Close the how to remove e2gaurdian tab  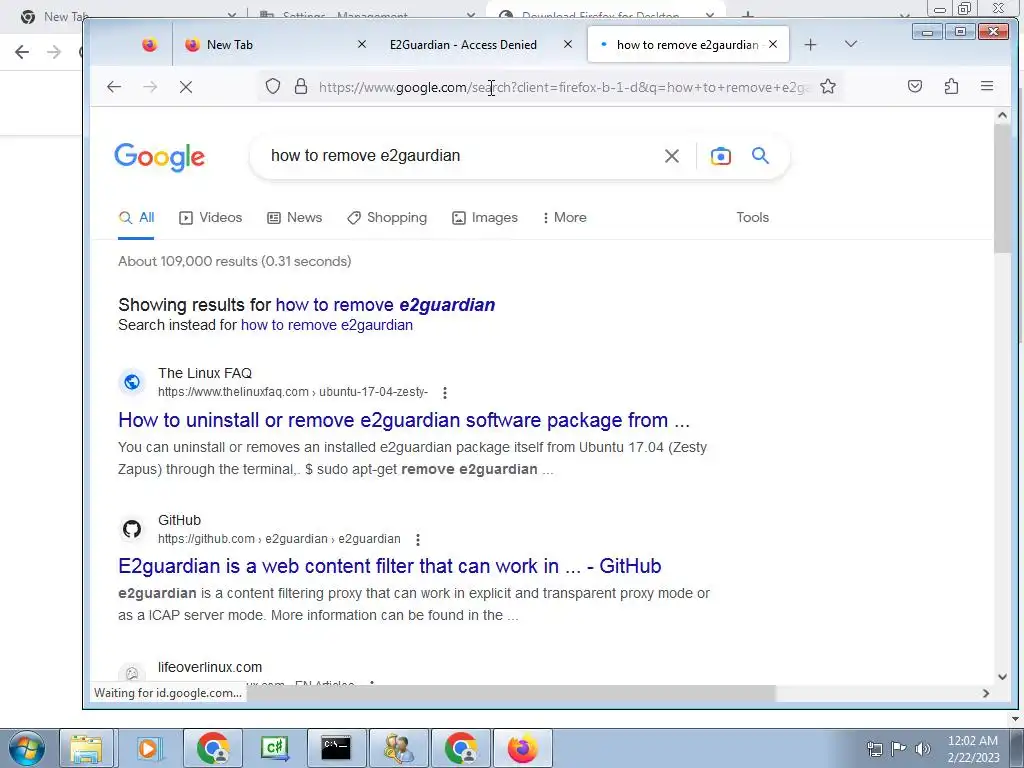[x=773, y=44]
